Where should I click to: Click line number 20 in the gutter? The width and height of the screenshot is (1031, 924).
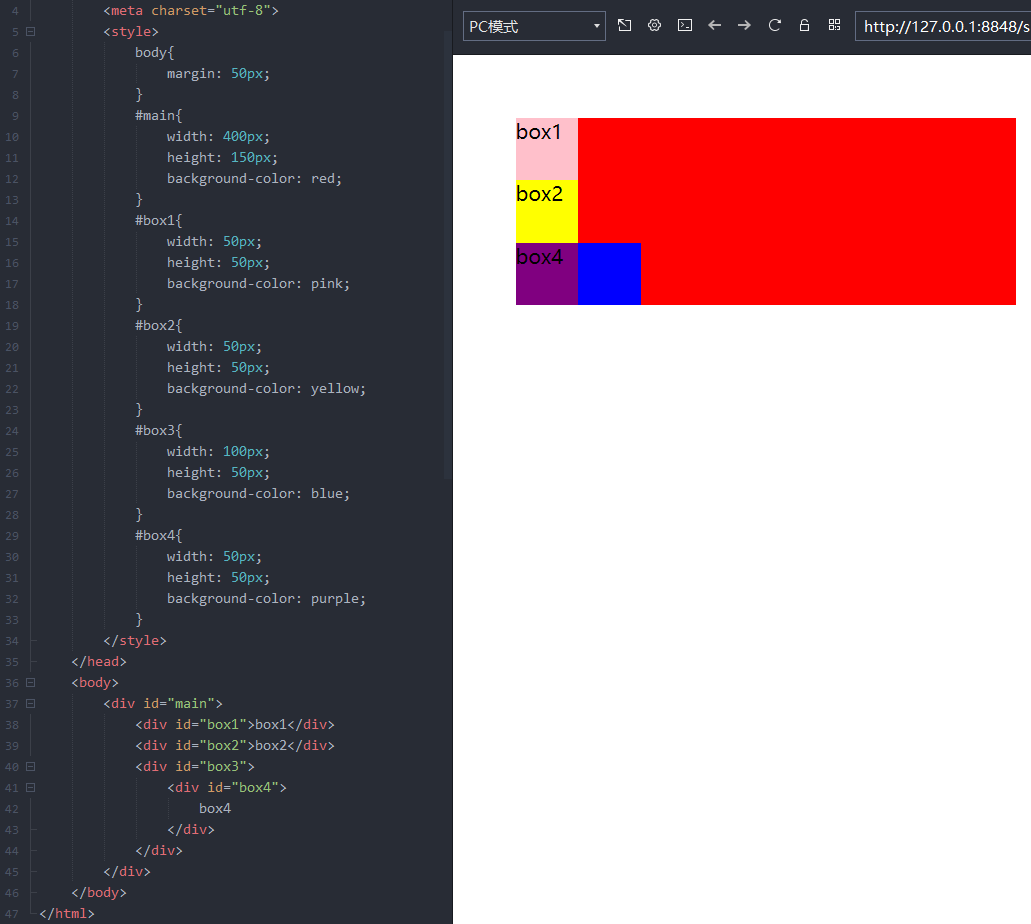pyautogui.click(x=12, y=347)
